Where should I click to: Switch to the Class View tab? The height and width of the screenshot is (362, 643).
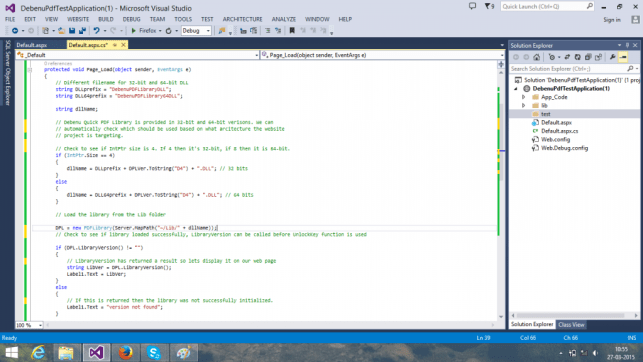coord(571,325)
